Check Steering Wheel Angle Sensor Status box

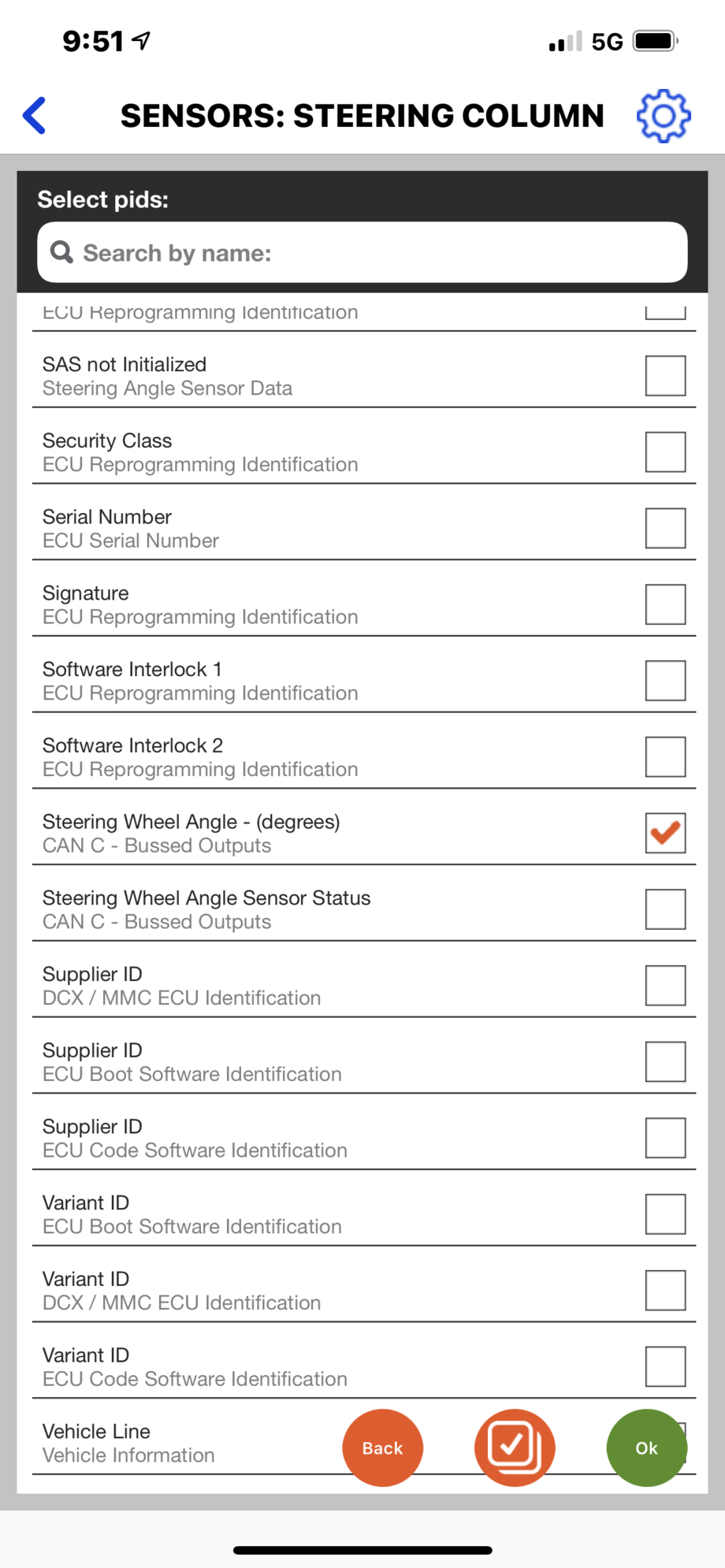tap(665, 909)
